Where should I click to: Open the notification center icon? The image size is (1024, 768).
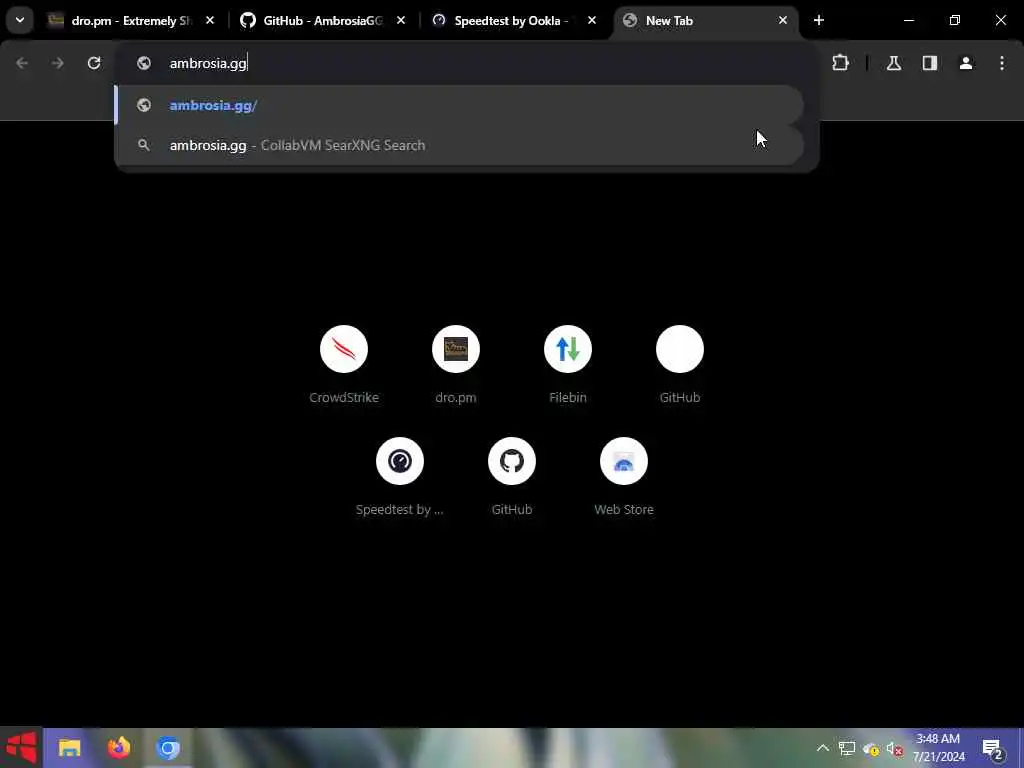point(993,748)
